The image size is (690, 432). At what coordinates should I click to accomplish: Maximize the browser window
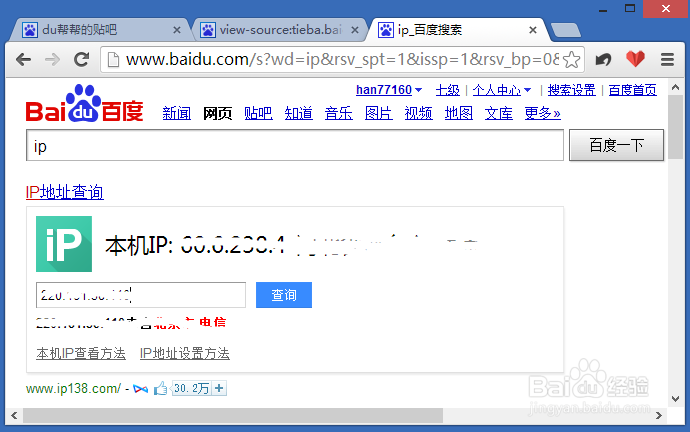click(630, 8)
